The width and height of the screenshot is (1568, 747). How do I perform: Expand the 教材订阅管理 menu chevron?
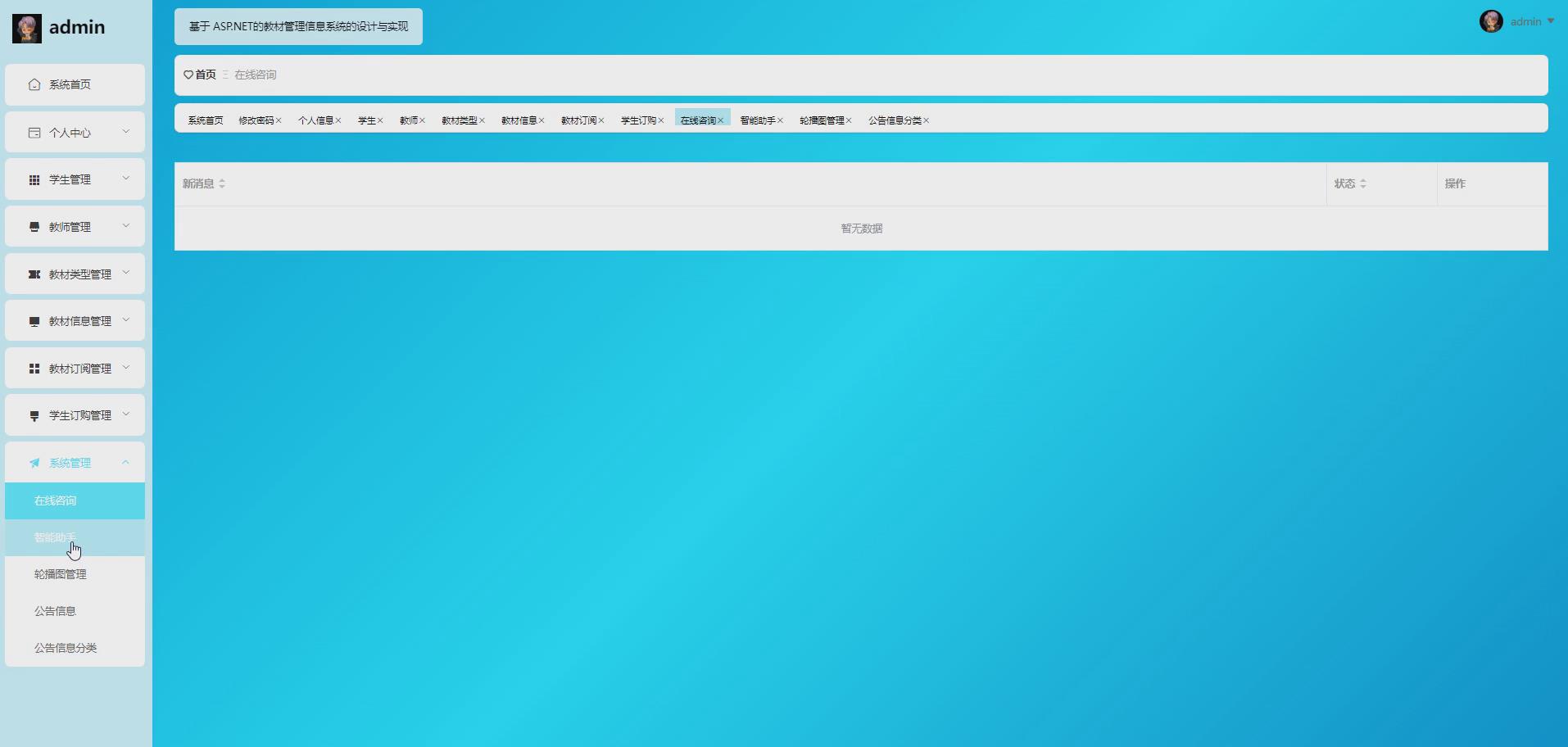(x=126, y=367)
